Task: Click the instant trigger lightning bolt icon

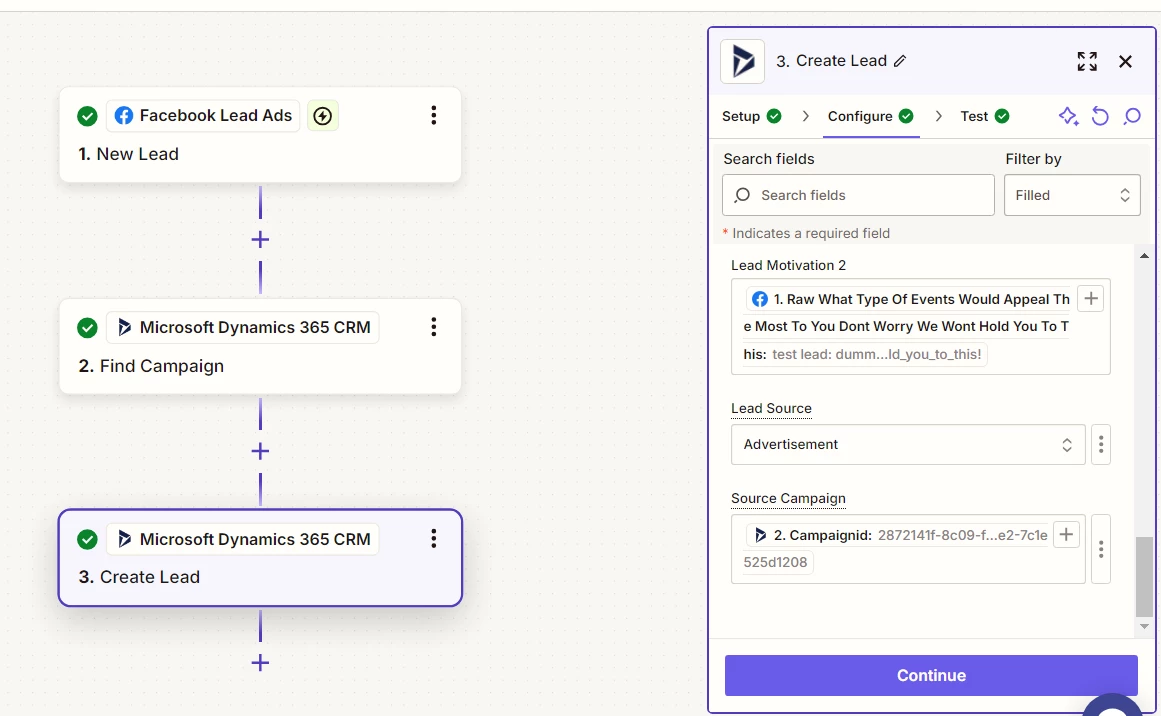Action: pyautogui.click(x=323, y=116)
